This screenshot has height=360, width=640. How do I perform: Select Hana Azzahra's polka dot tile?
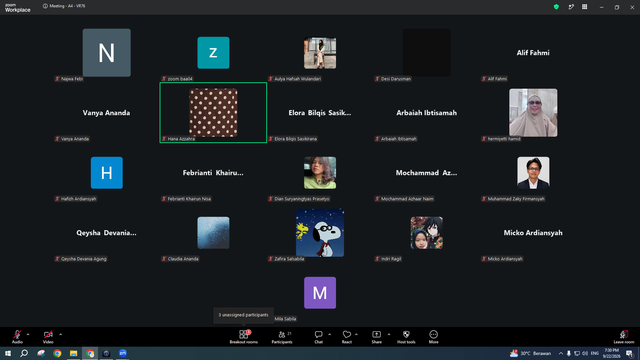[x=213, y=113]
